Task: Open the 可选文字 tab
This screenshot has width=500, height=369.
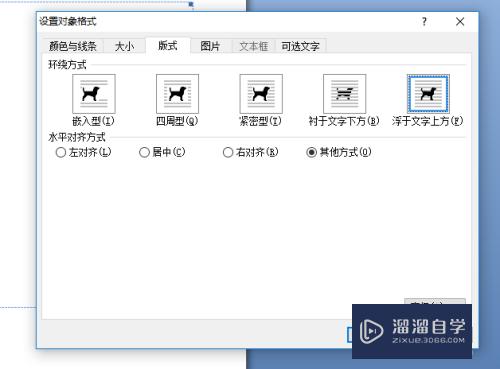Action: pos(300,46)
